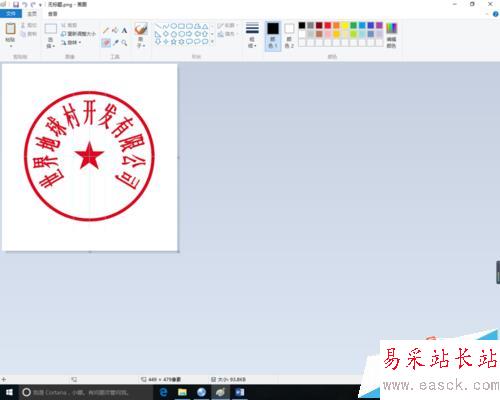
Task: Open the shape Fill (填充) dropdown
Action: (227, 34)
